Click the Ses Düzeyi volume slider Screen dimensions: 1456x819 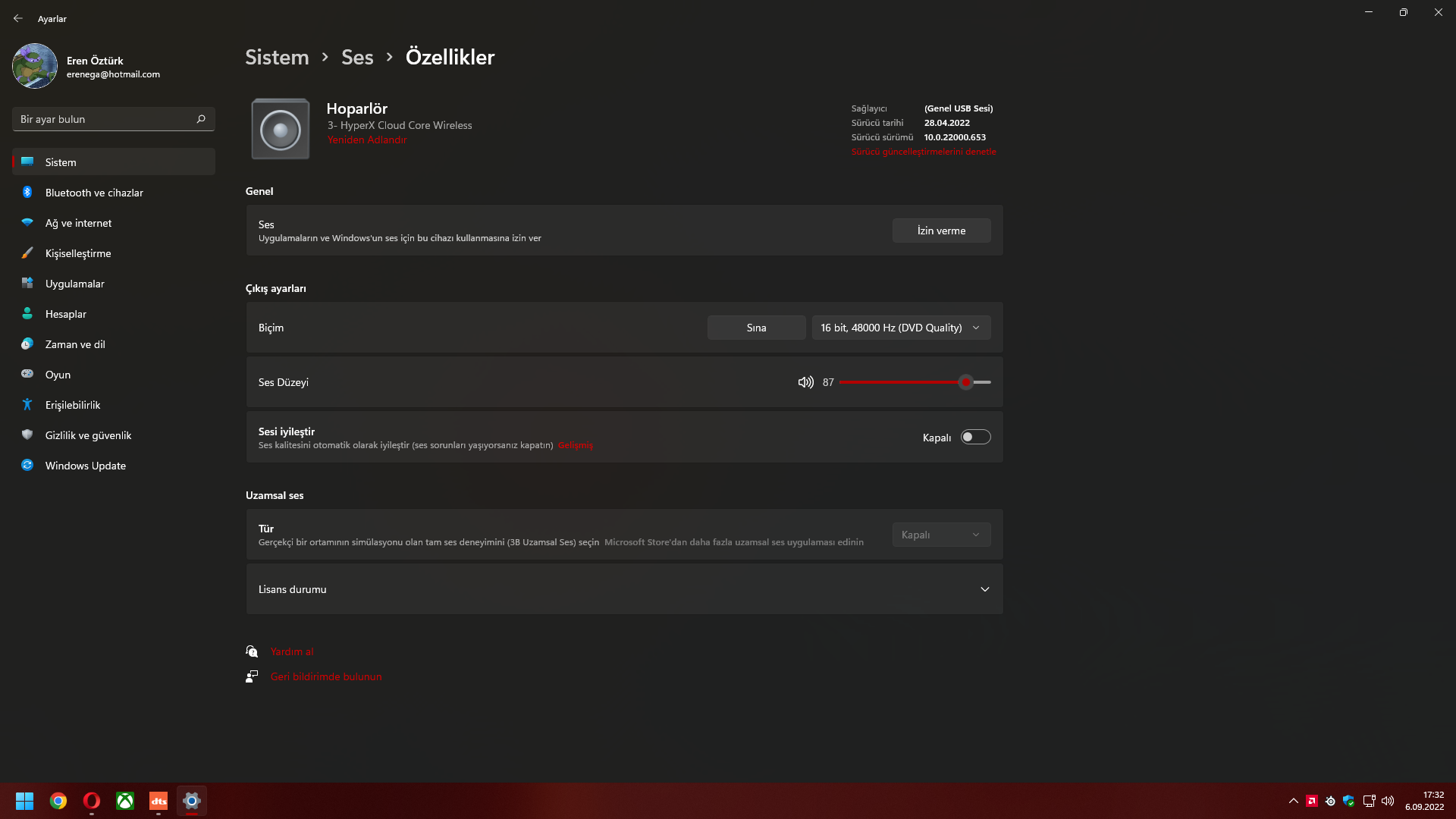[915, 382]
